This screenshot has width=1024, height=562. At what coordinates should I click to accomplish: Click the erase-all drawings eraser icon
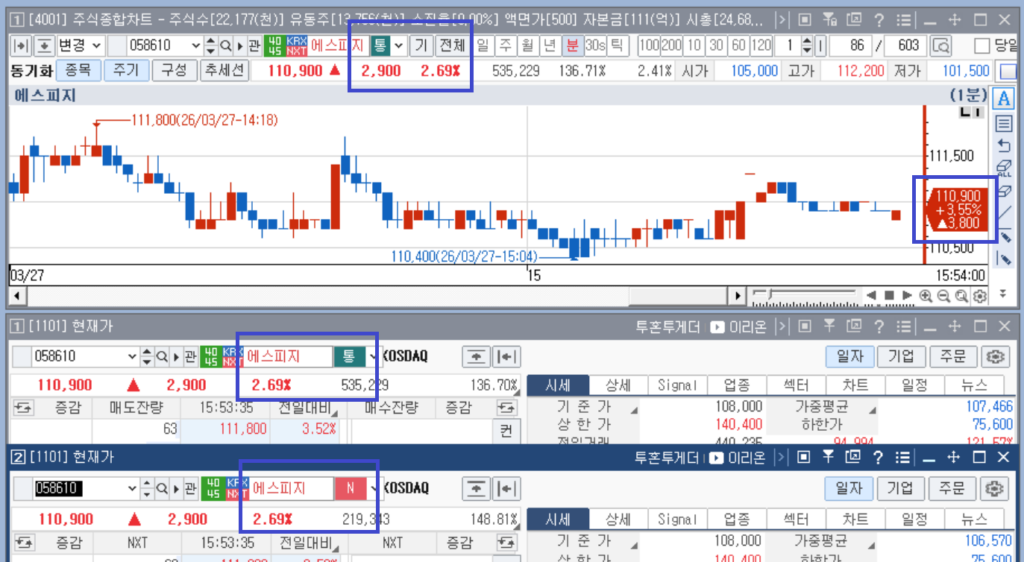click(1004, 167)
